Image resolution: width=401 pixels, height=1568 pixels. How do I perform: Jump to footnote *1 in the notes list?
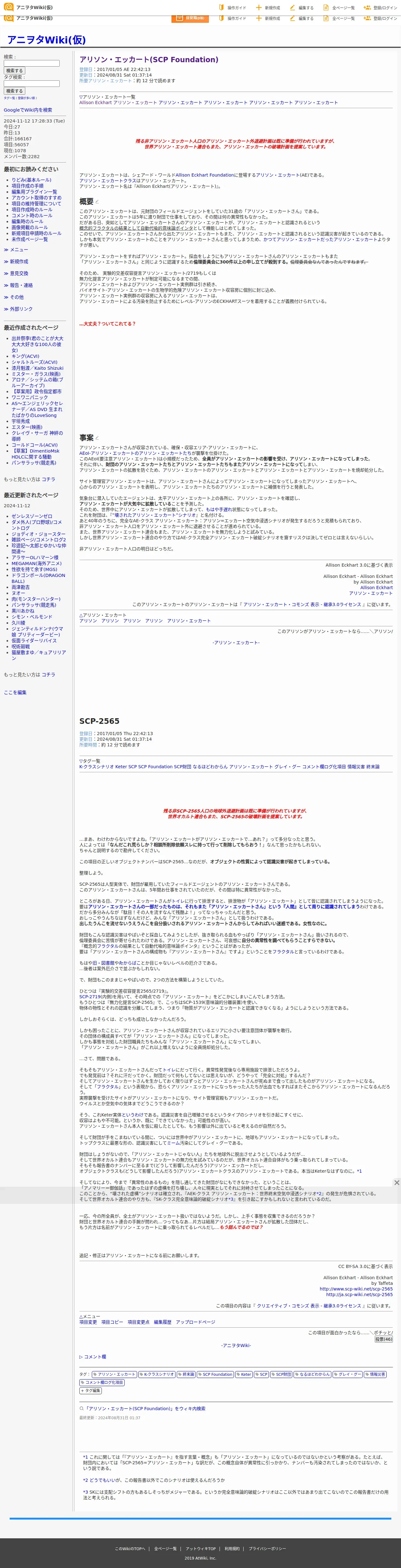[x=86, y=1457]
